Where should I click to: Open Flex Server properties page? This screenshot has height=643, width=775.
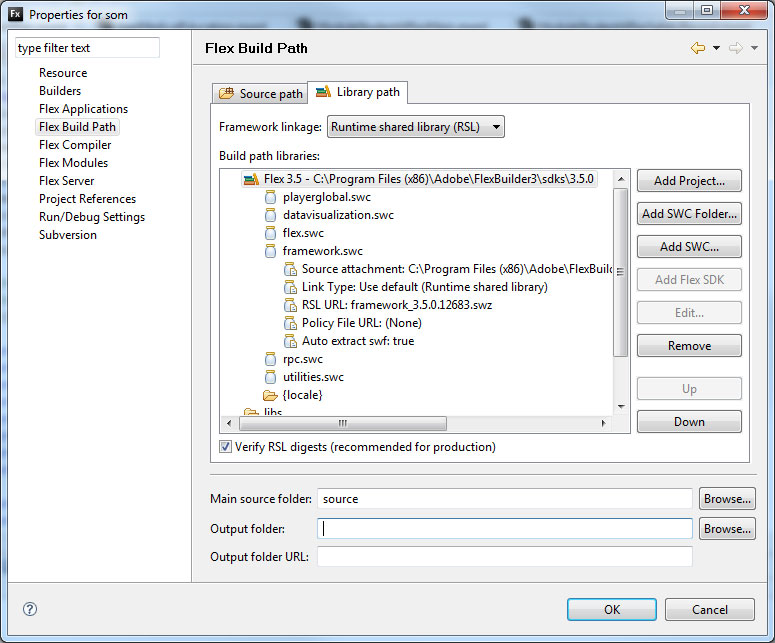[x=66, y=181]
